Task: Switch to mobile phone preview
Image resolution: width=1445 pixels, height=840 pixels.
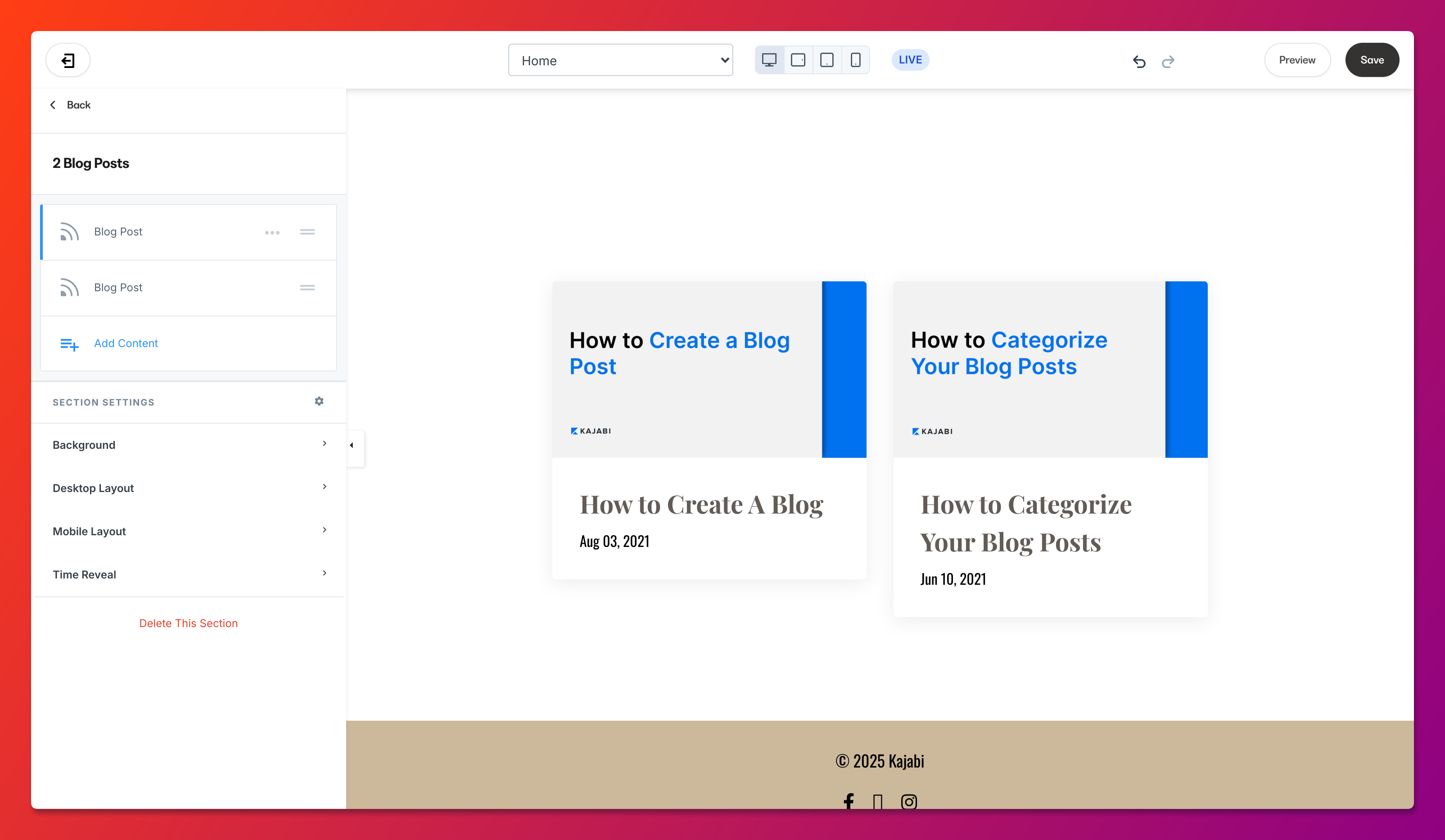Action: (x=856, y=60)
